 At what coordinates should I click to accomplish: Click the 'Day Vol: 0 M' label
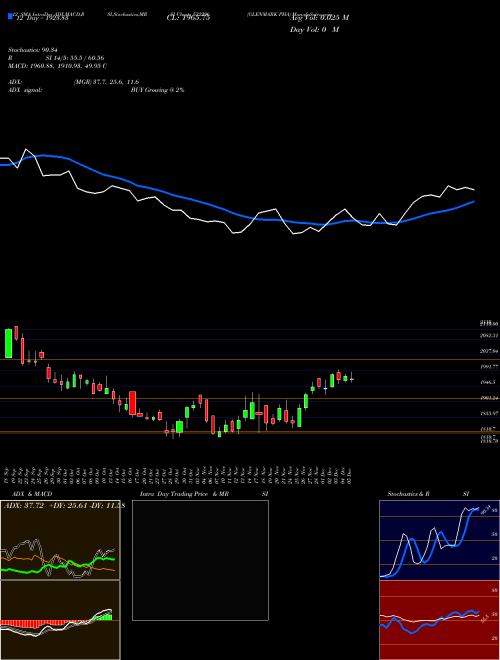tap(314, 29)
